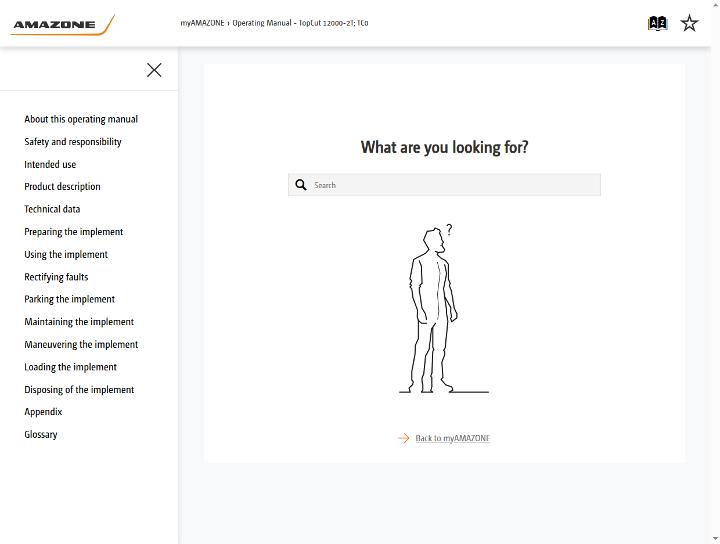Open myAMAZONE breadcrumb link
Image resolution: width=720 pixels, height=544 pixels.
tap(202, 23)
